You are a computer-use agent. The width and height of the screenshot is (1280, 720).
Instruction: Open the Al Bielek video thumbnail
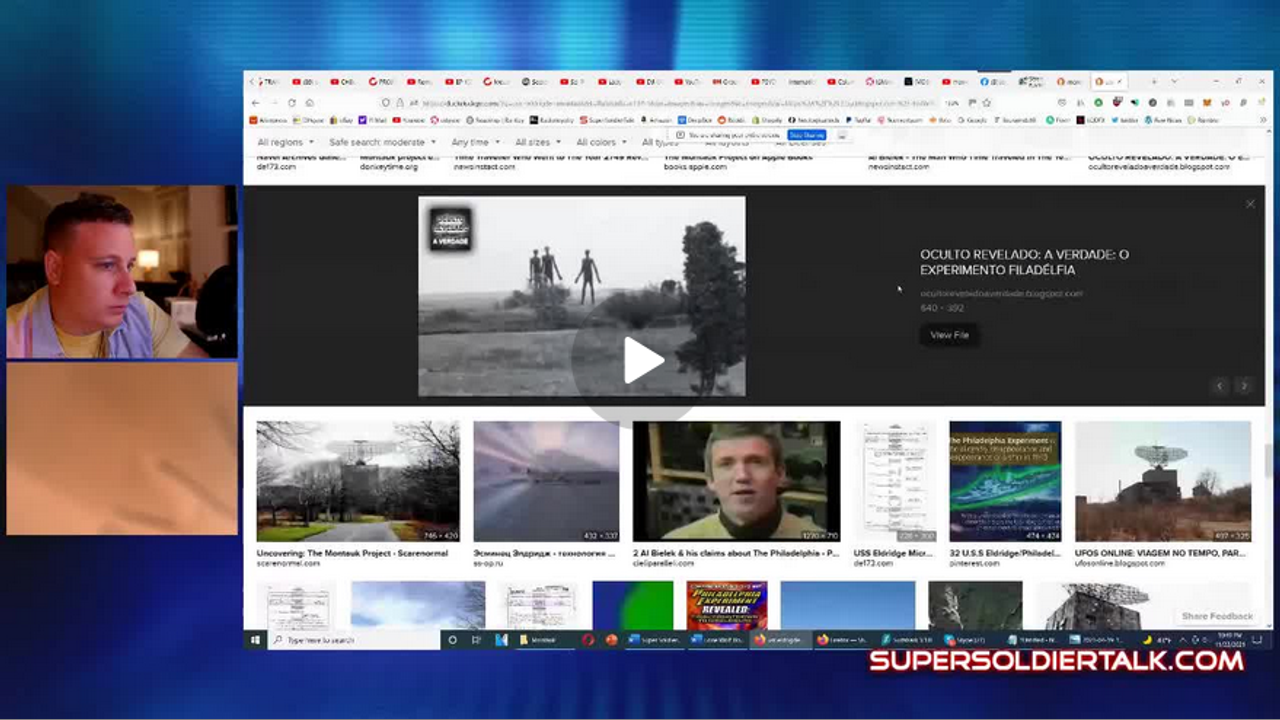[736, 481]
